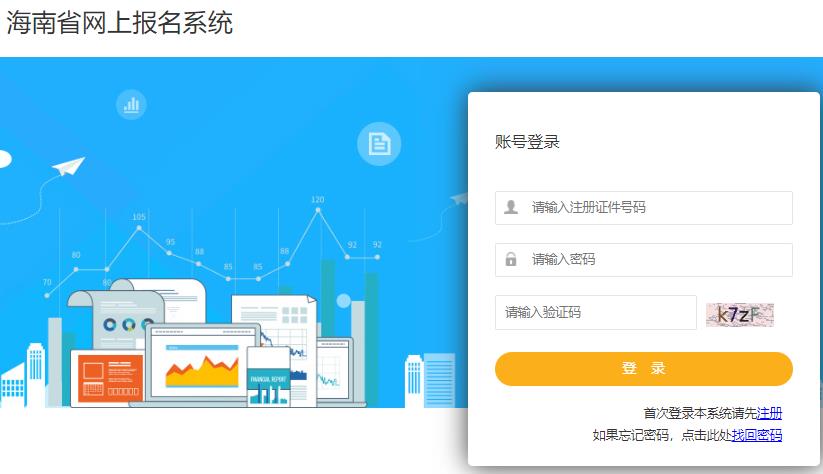Open the 找回密码 recover password link

pyautogui.click(x=757, y=435)
